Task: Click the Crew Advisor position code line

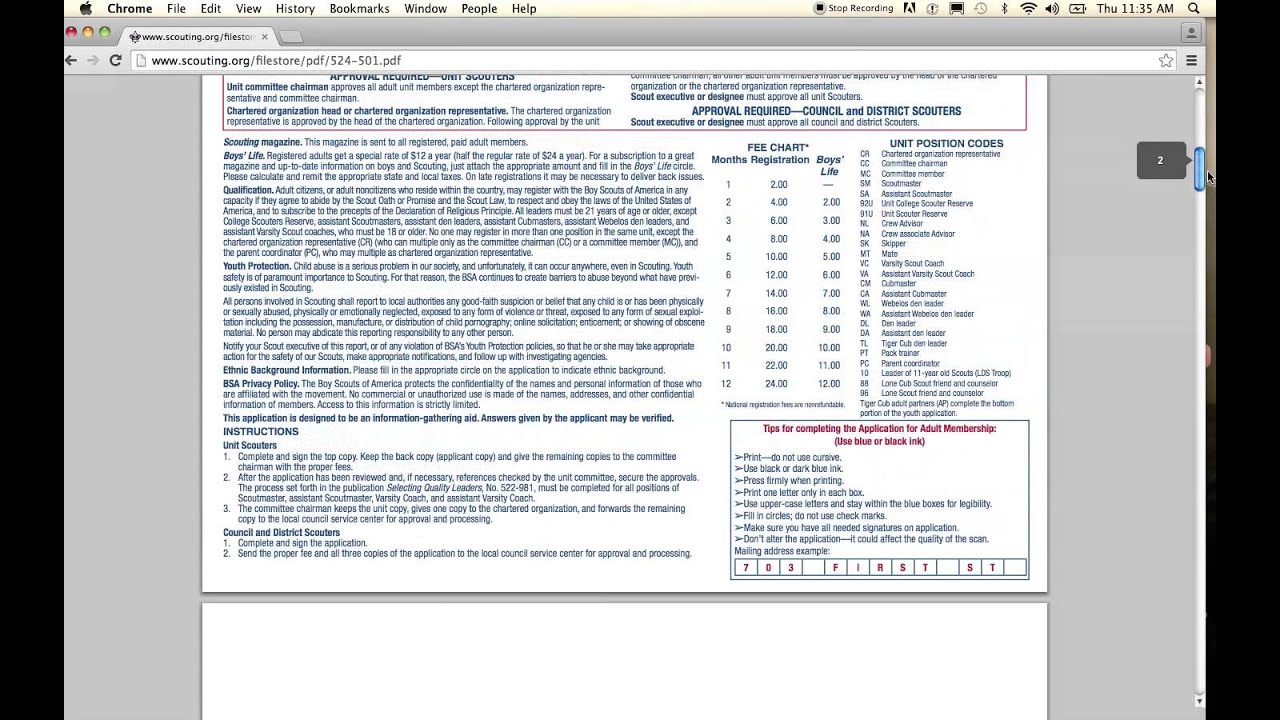Action: [x=892, y=224]
